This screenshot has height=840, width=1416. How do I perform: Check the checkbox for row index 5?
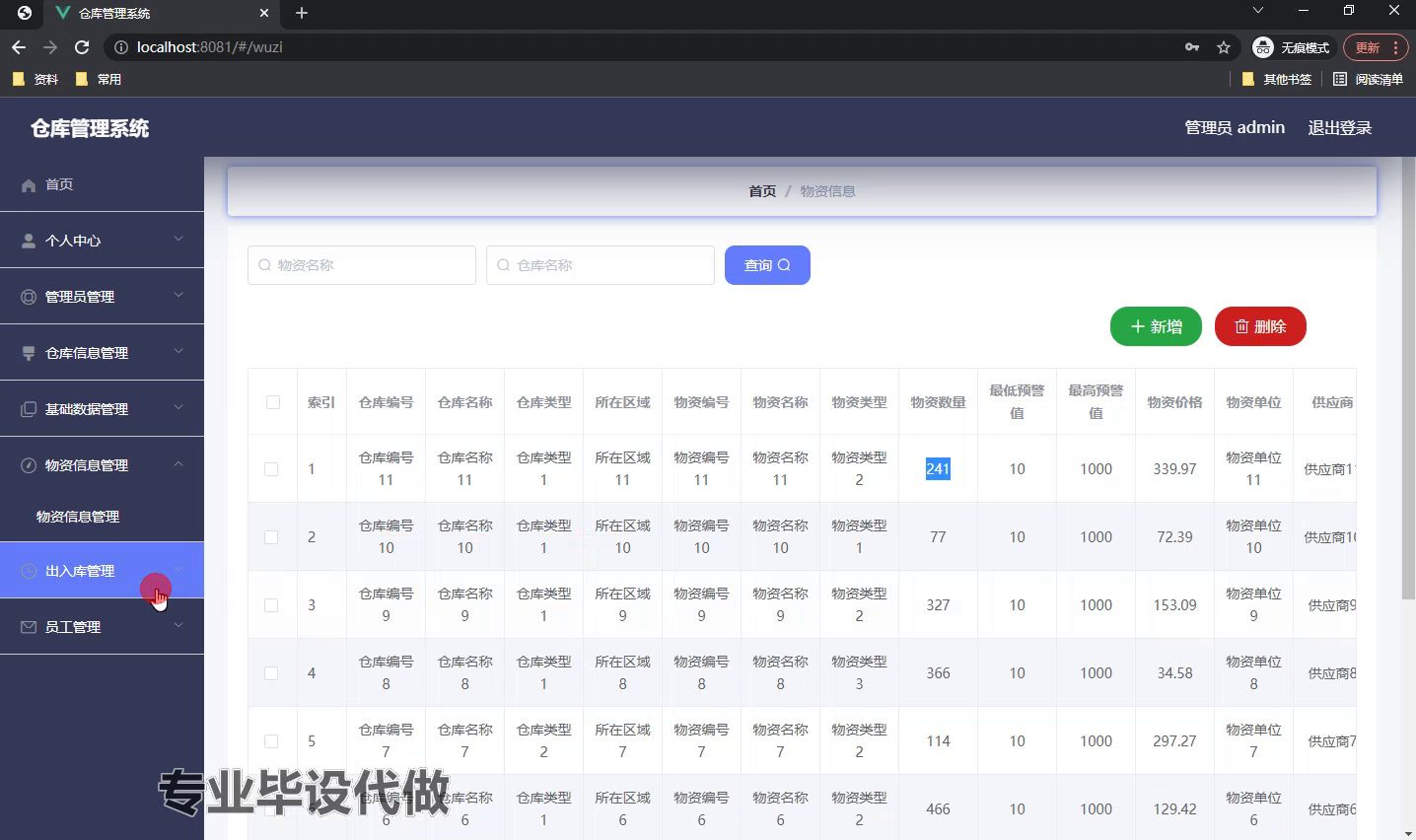click(x=271, y=741)
